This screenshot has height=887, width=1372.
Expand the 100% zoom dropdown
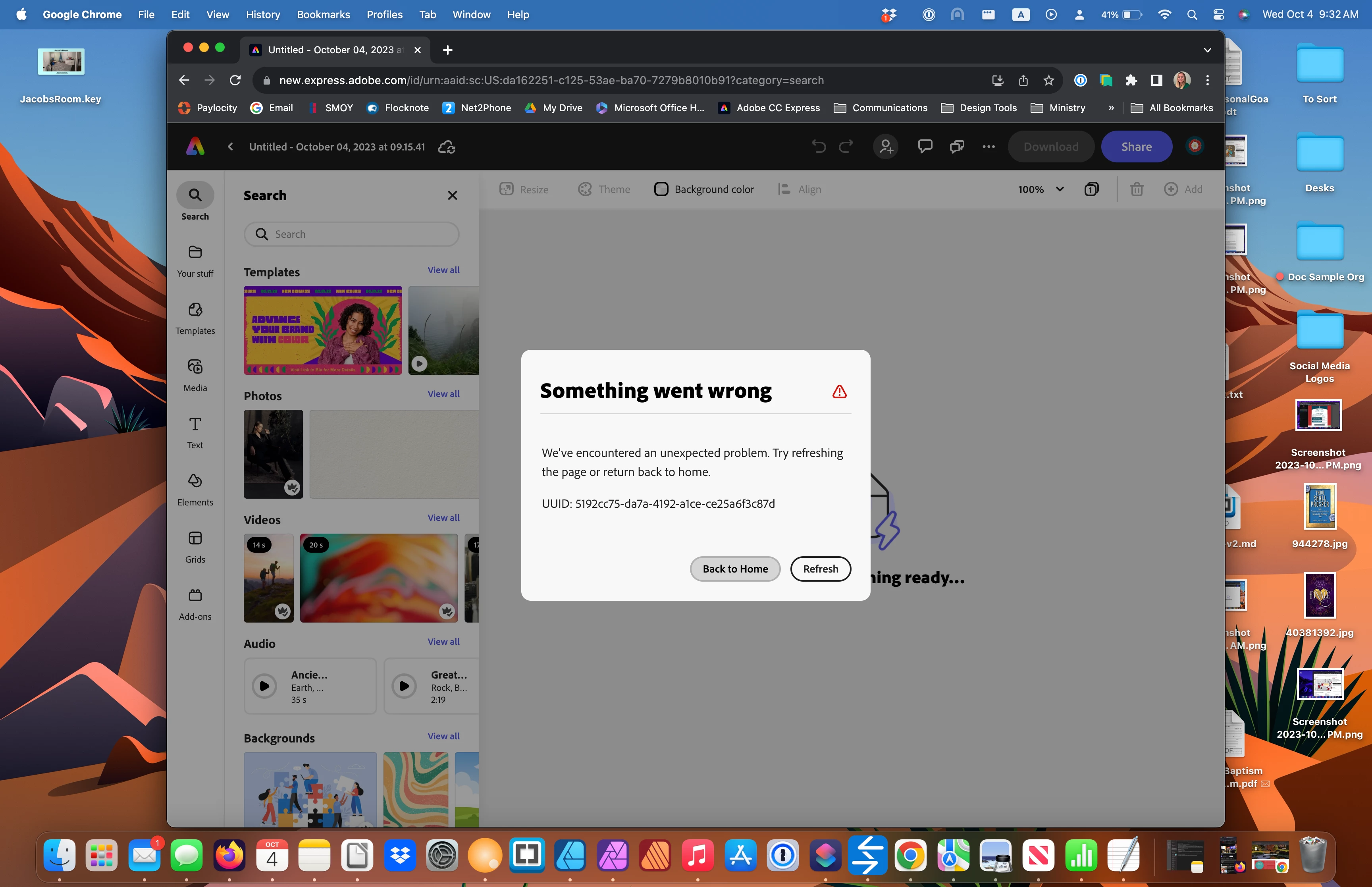(1041, 189)
